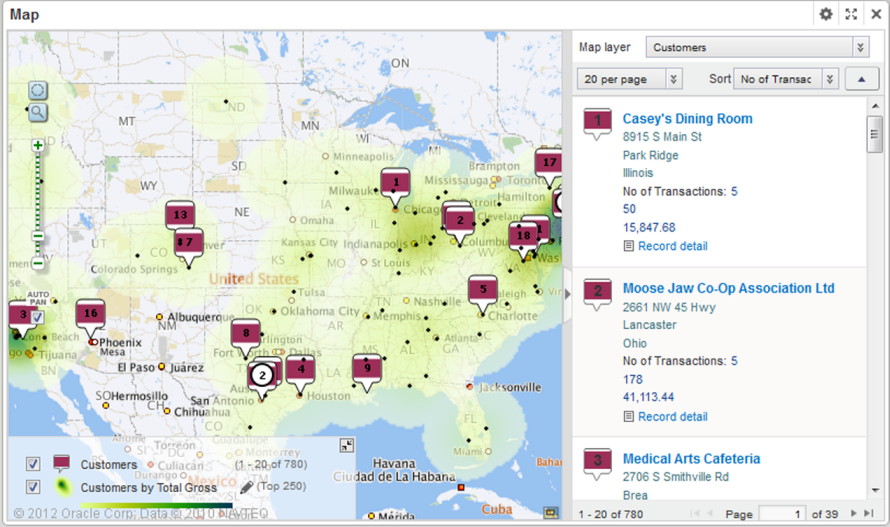Toggle the Auto Pan checkbox
Screen dimensions: 890x527
coord(37,317)
